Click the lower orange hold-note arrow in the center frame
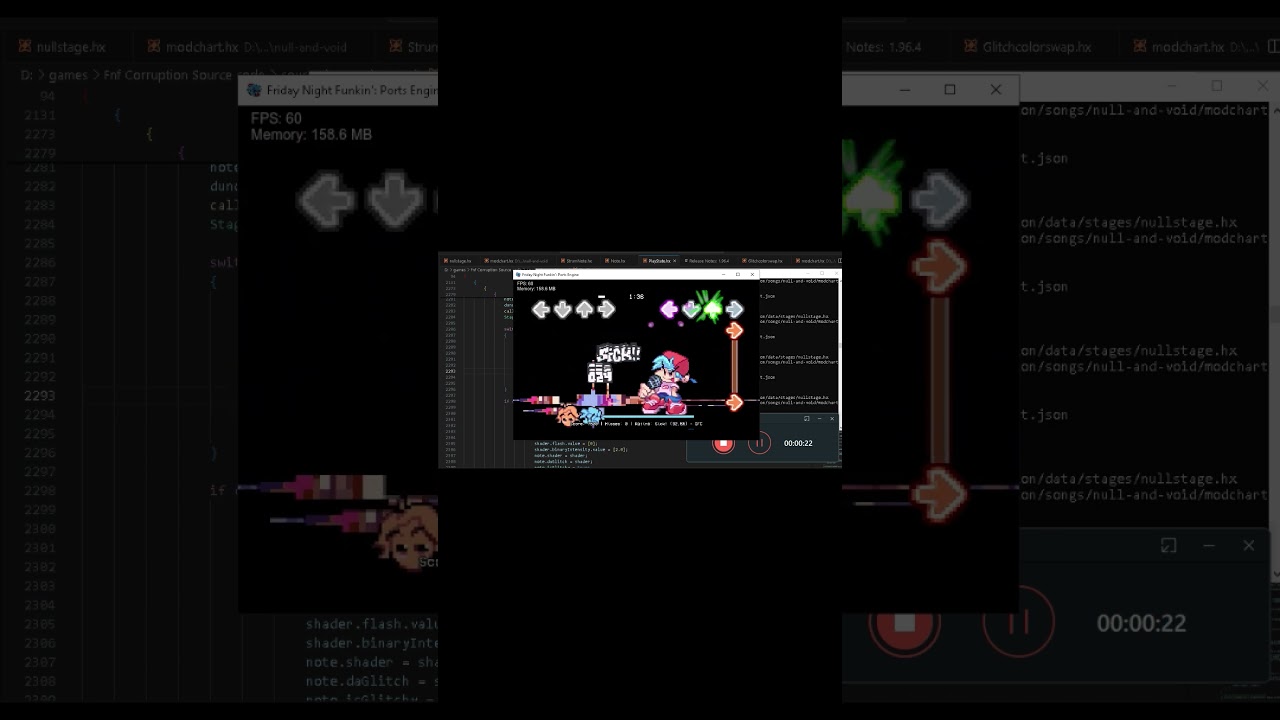Screen dimensions: 1280x720 click(735, 403)
